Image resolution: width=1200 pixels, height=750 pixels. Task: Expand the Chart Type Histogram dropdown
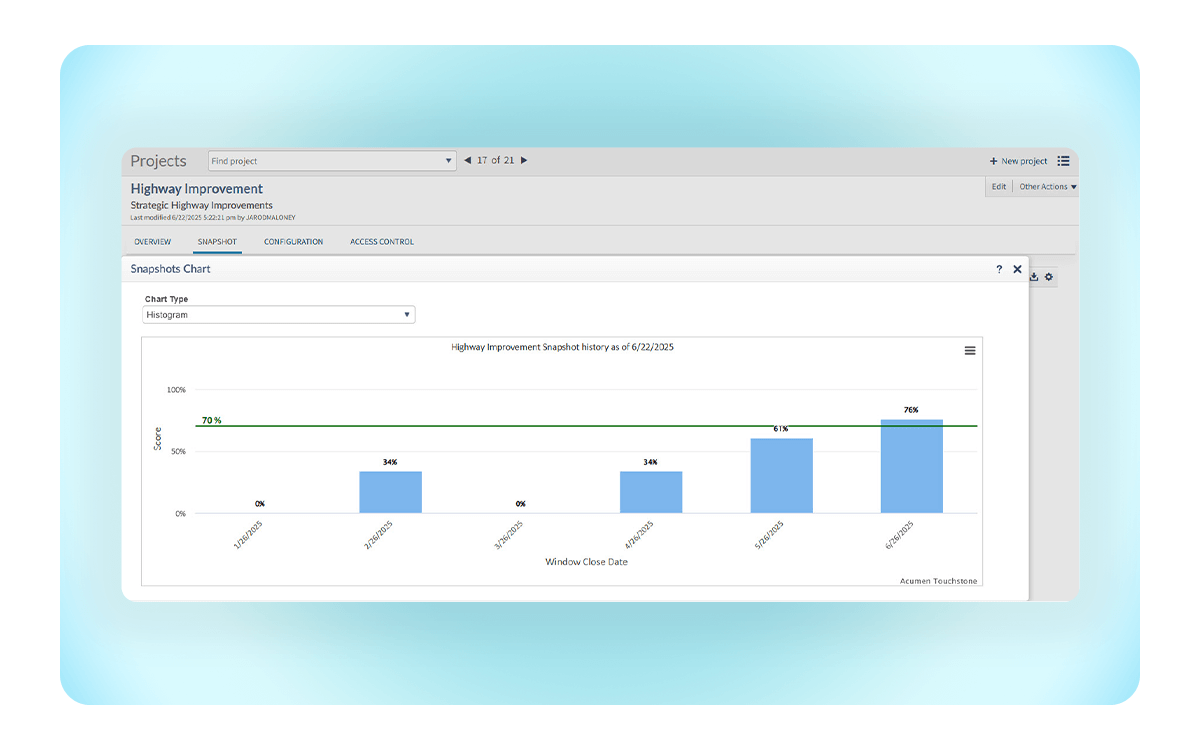(x=279, y=315)
